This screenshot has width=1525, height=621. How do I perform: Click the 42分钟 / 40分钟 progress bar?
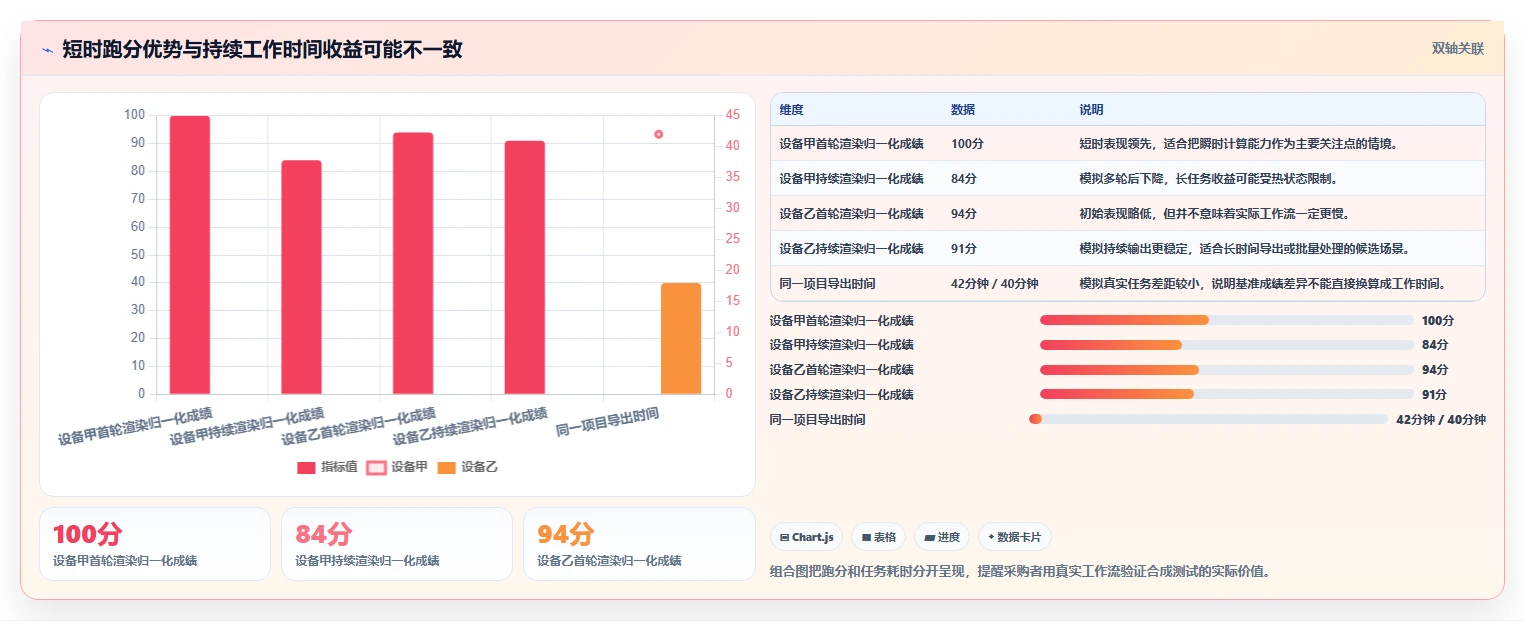pyautogui.click(x=1208, y=419)
